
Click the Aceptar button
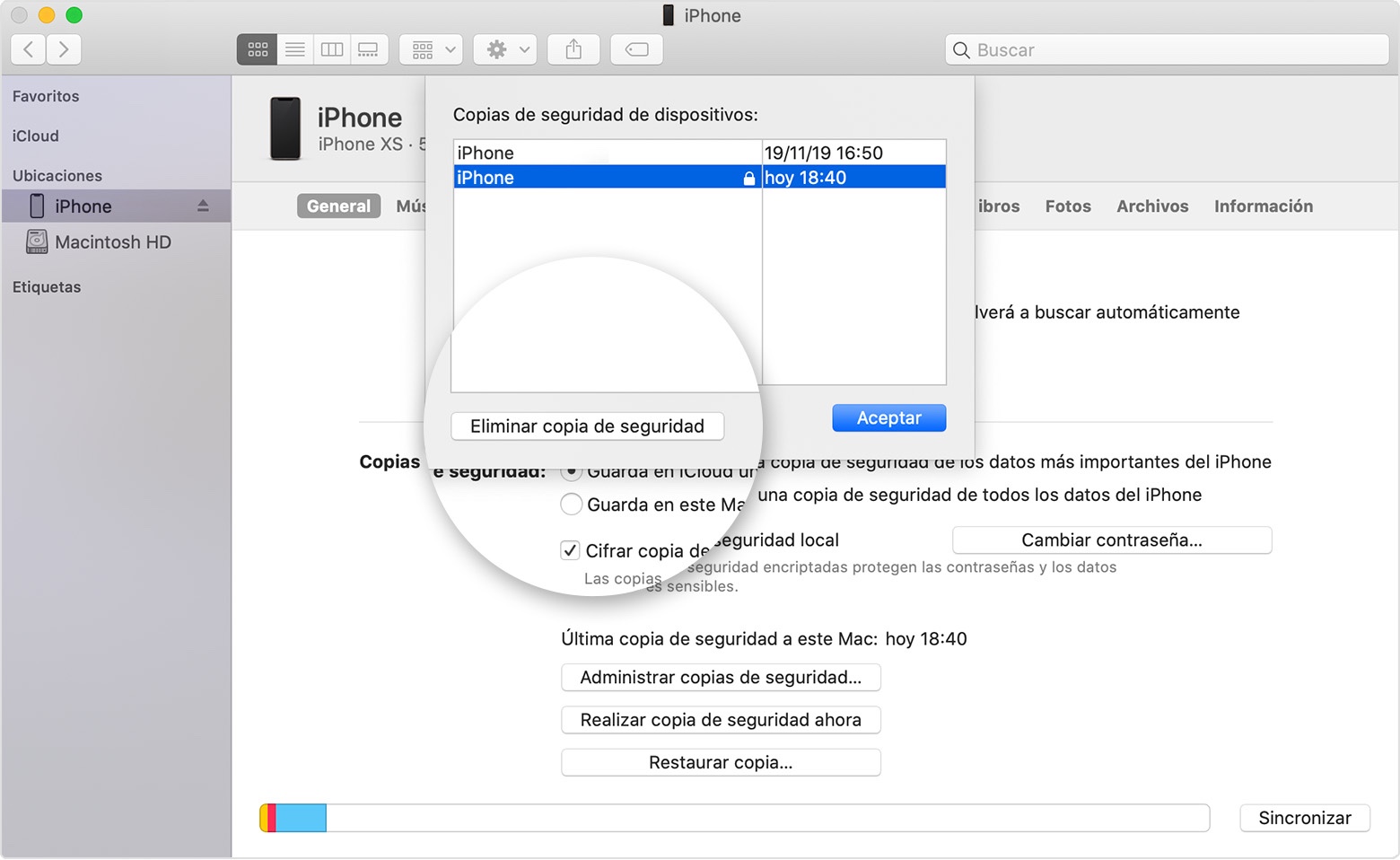tap(888, 418)
